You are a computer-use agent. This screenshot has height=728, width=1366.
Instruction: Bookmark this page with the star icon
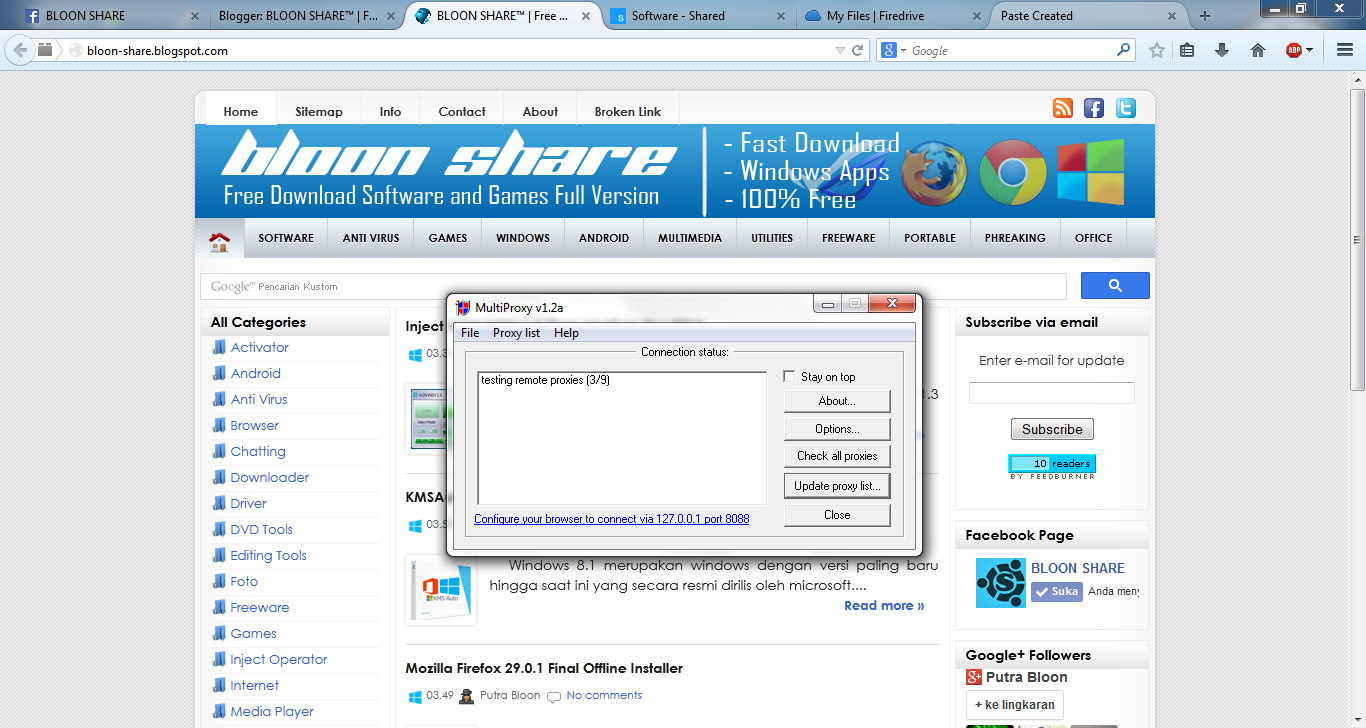[x=1157, y=50]
